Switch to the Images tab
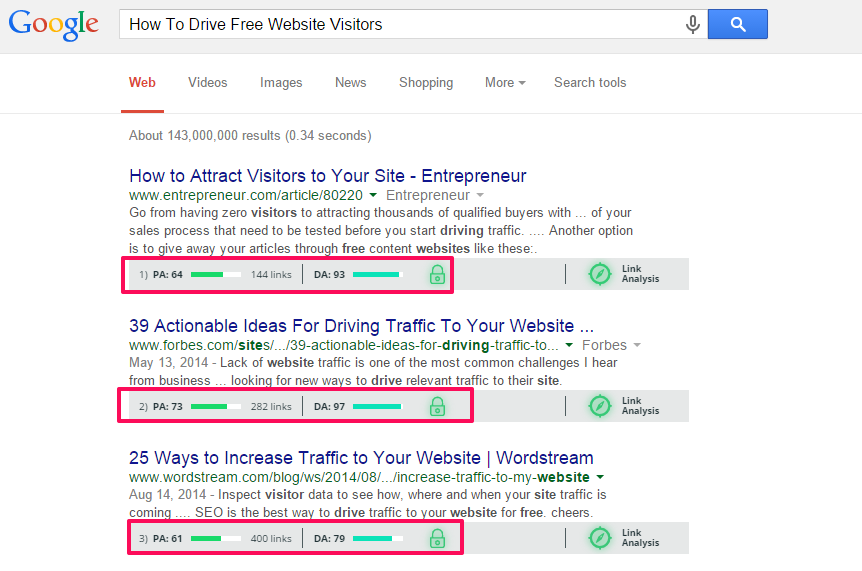 [281, 82]
